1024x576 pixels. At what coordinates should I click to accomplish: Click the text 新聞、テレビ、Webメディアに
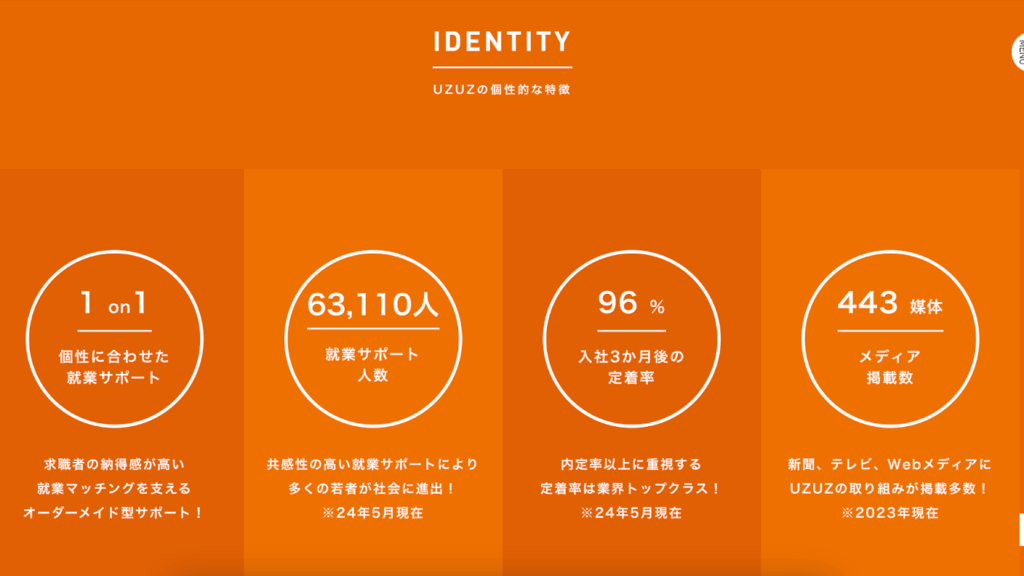pos(890,464)
